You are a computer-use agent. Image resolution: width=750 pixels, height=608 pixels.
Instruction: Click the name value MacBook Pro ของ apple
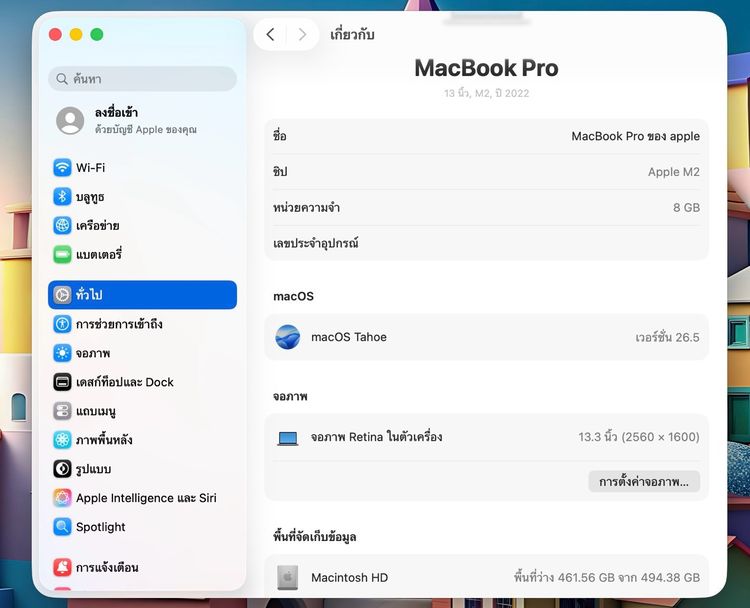pos(635,136)
